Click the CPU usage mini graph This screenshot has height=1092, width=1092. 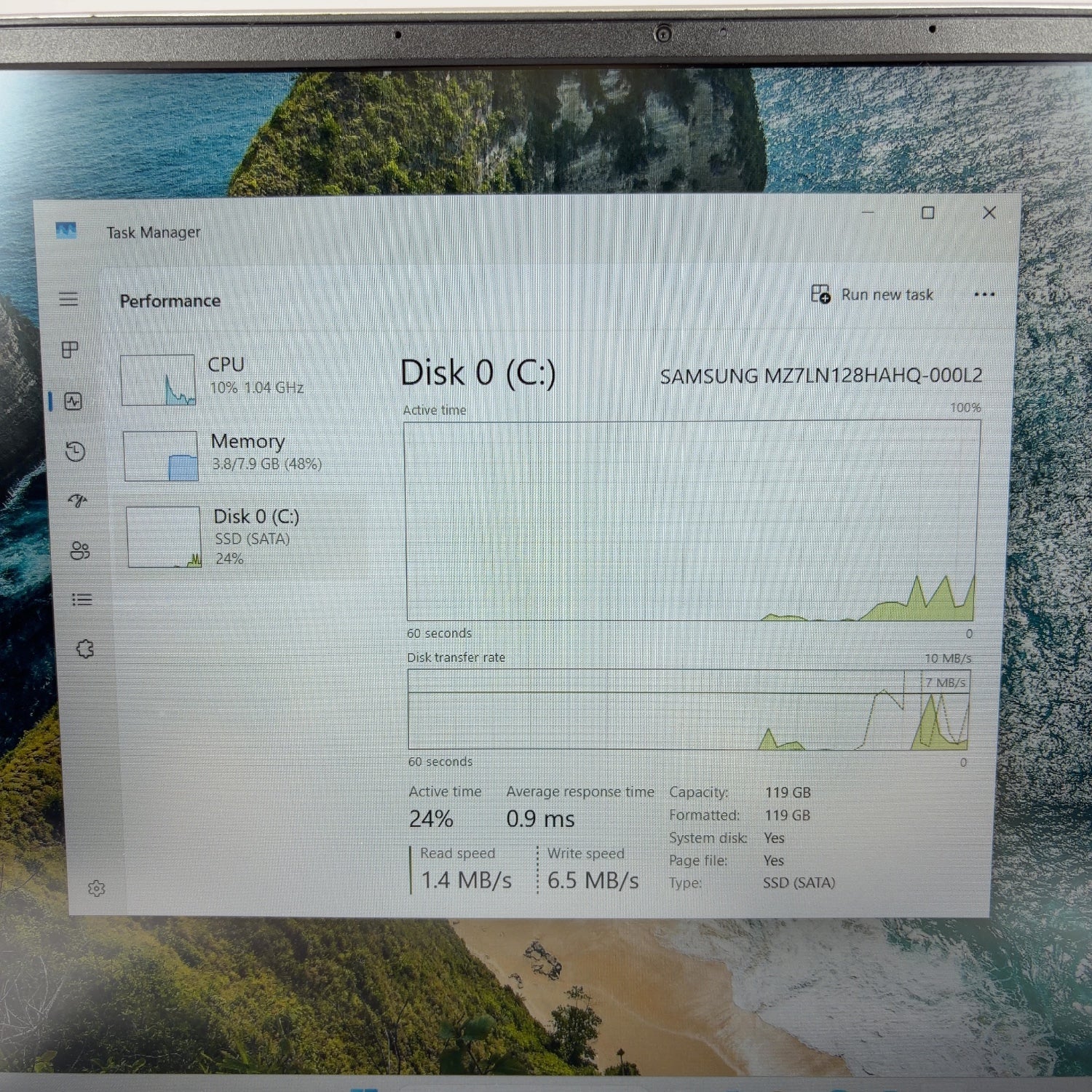coord(159,379)
